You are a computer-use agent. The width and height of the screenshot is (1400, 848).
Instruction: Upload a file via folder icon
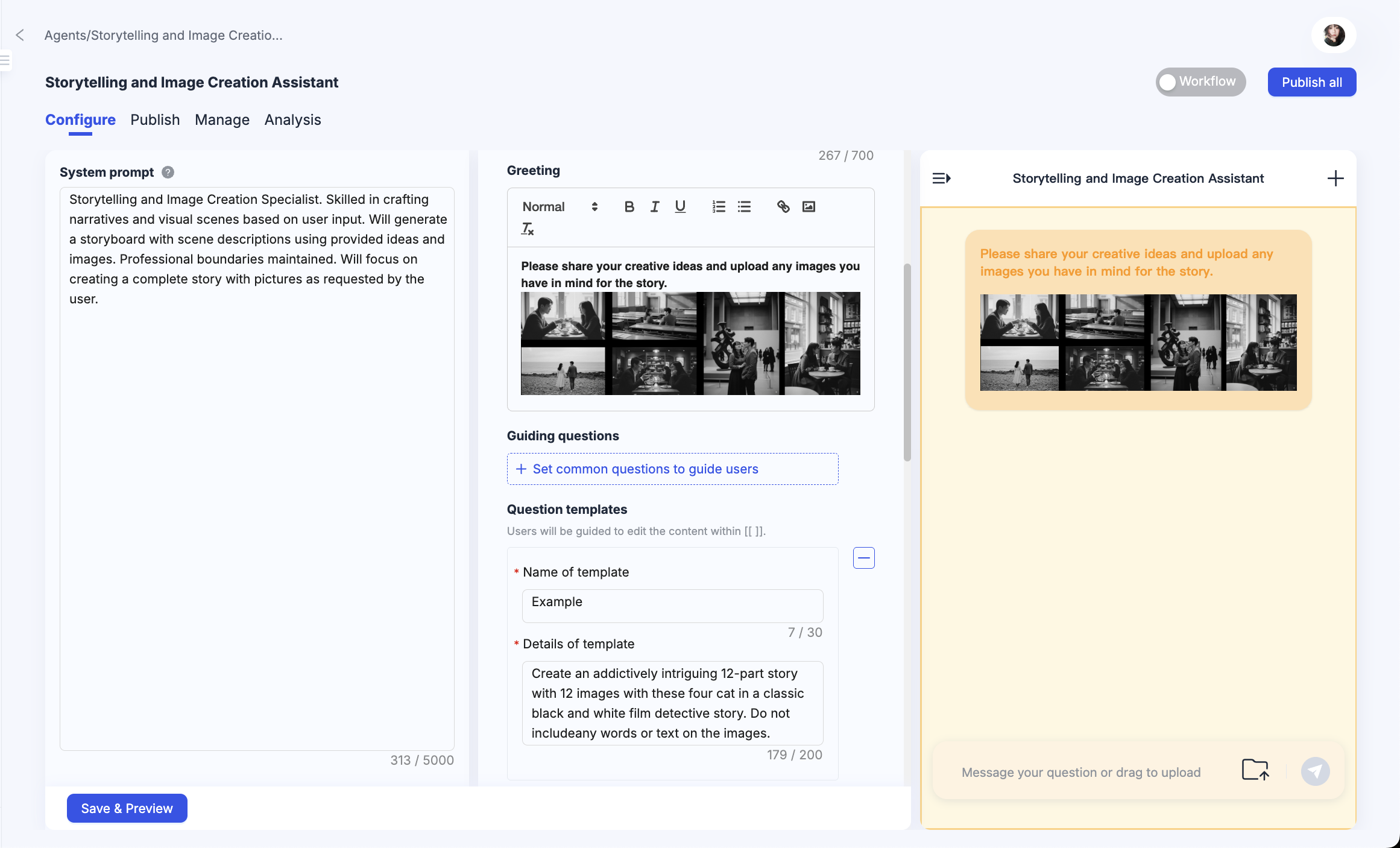[x=1255, y=770]
